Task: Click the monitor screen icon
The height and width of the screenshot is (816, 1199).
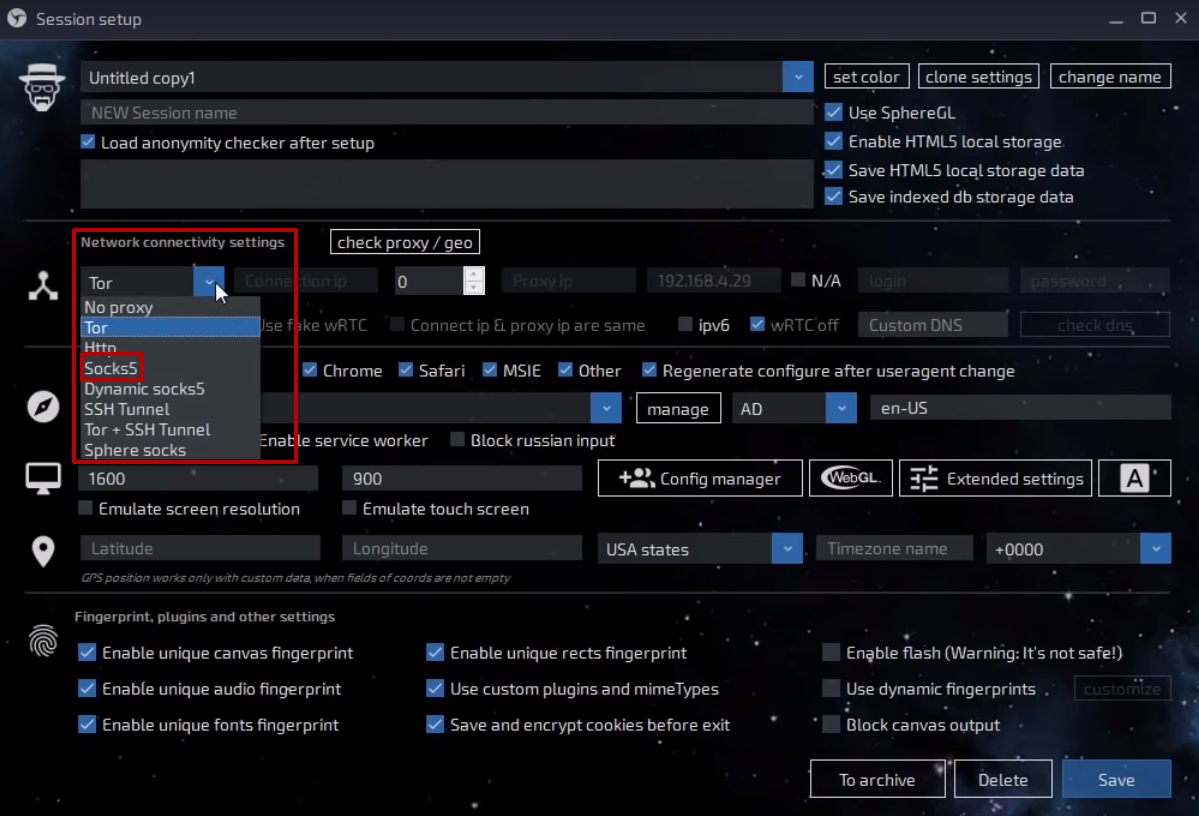Action: coord(43,479)
